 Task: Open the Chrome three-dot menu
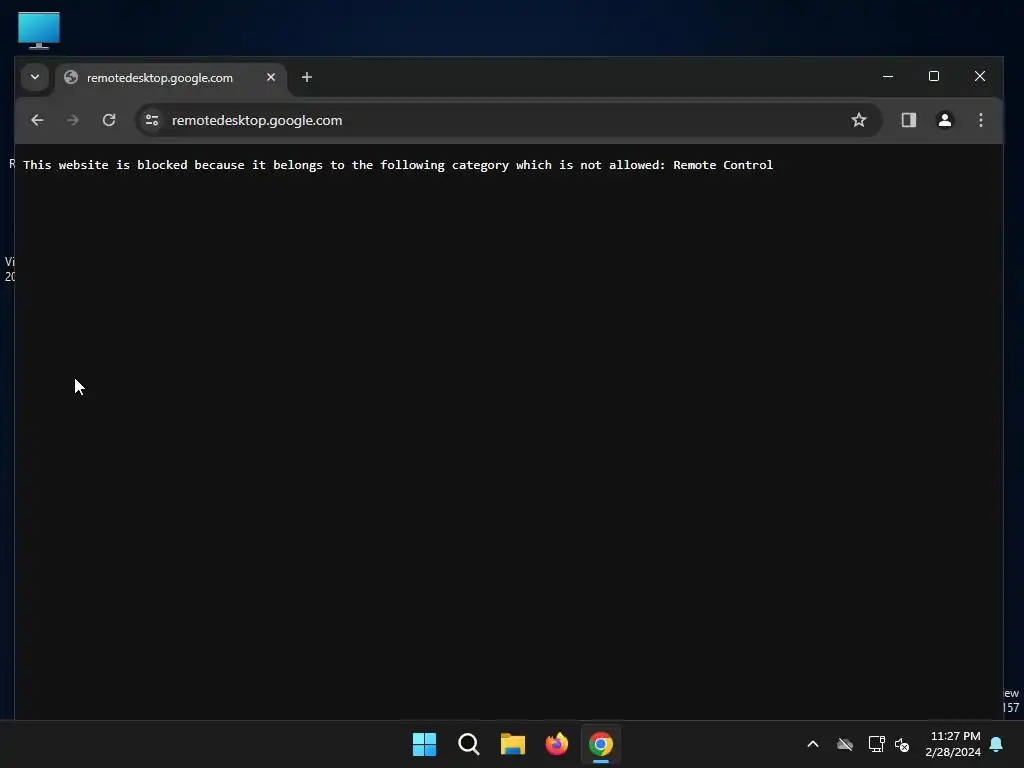coord(981,120)
